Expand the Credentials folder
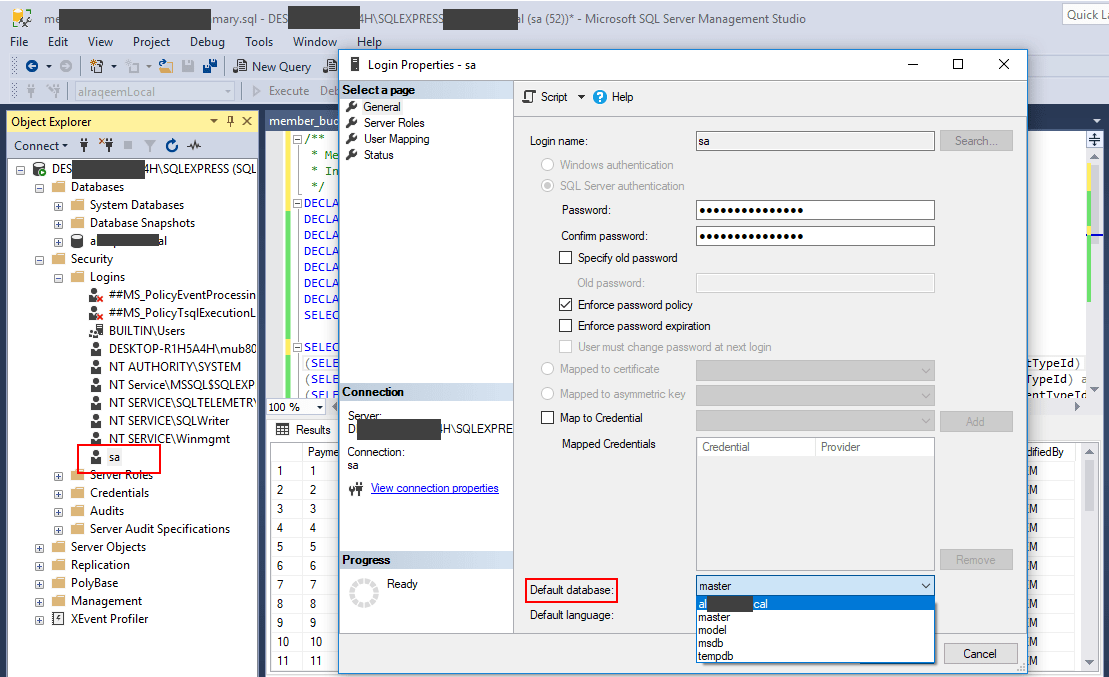Viewport: 1109px width, 677px height. (59, 494)
